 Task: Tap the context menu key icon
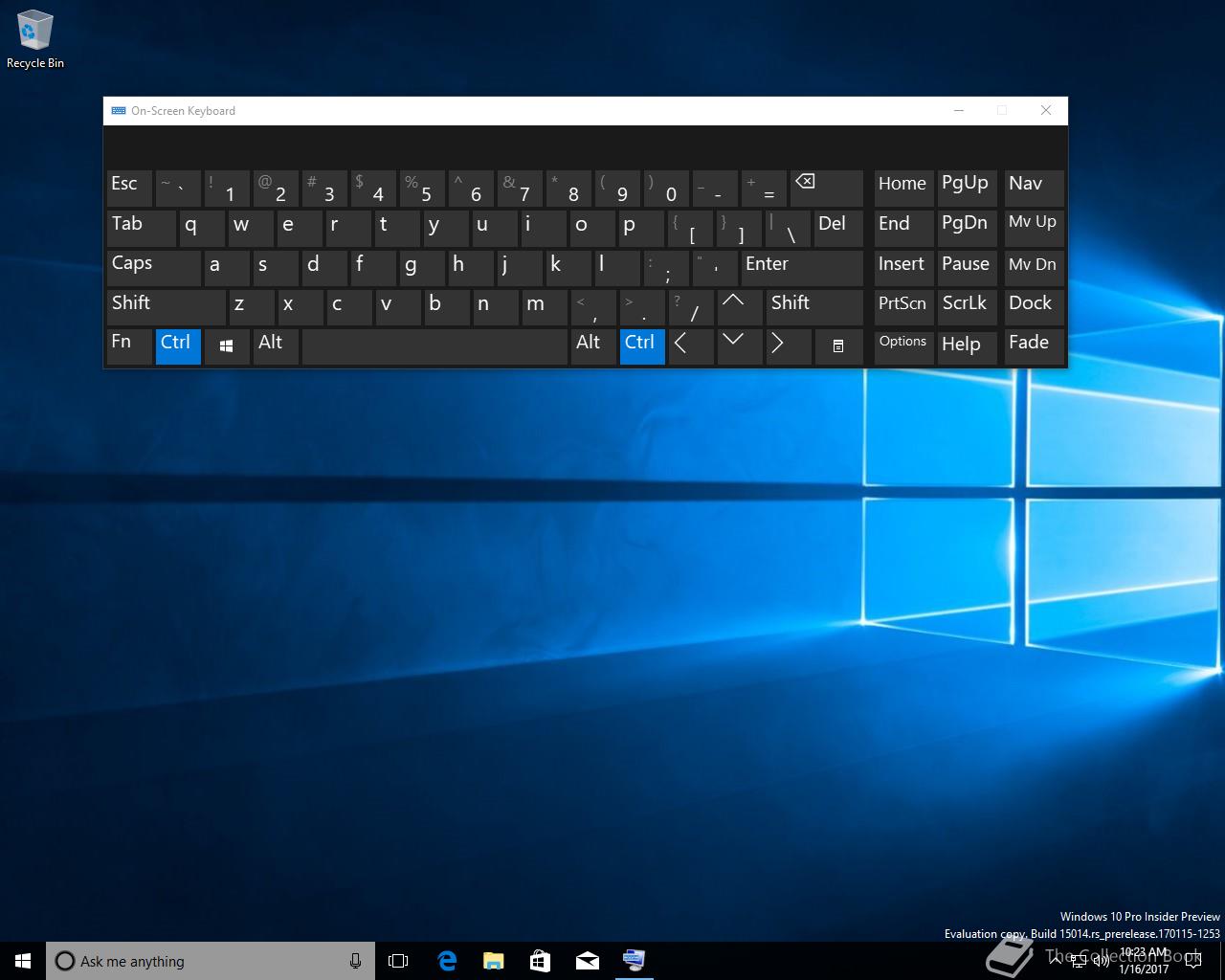coord(838,346)
